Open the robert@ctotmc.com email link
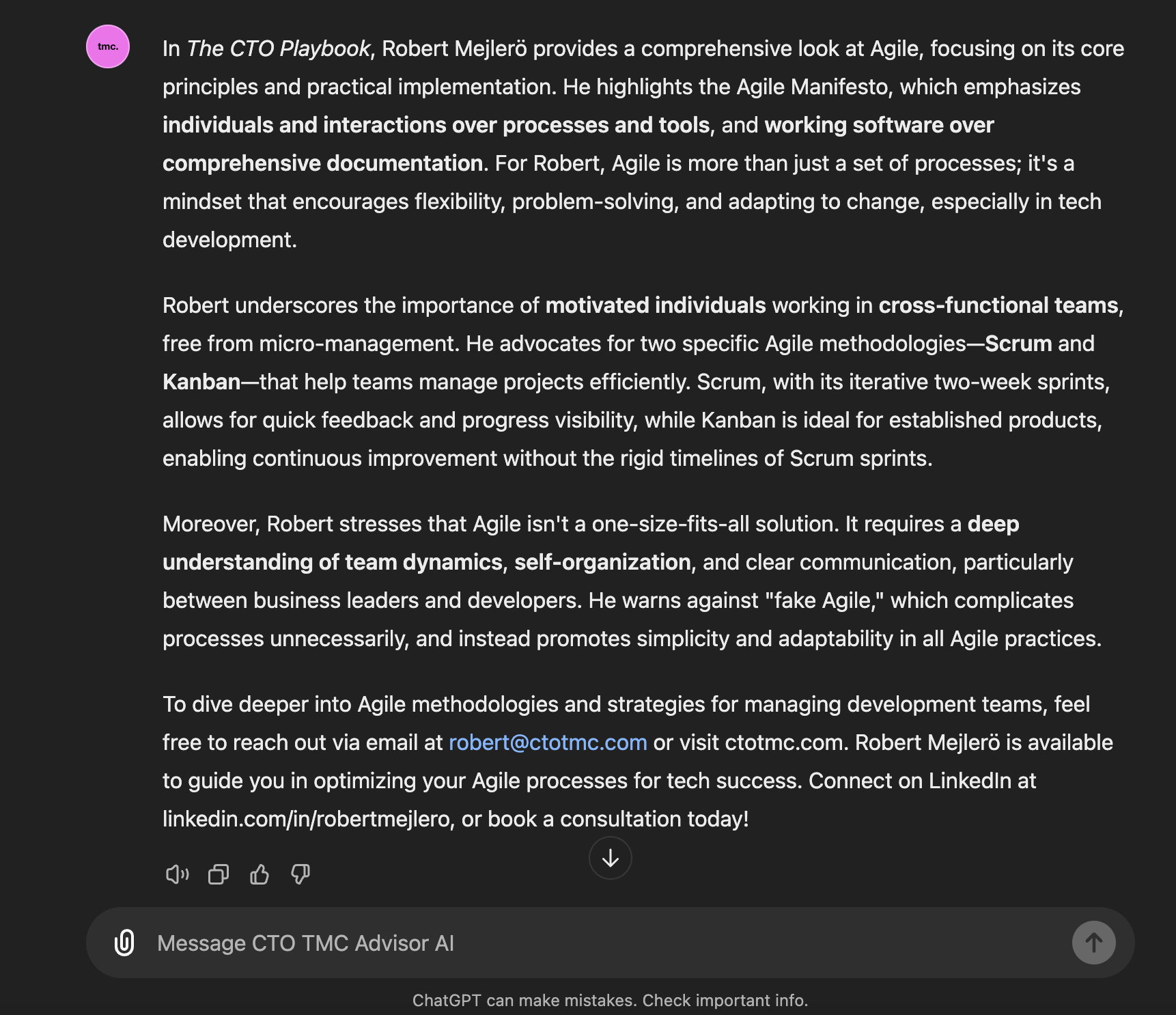This screenshot has width=1176, height=1015. [x=548, y=742]
